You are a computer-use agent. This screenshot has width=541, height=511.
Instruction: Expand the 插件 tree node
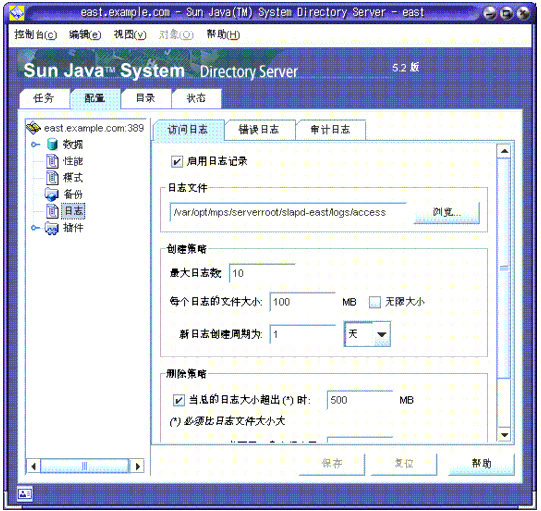(x=35, y=228)
